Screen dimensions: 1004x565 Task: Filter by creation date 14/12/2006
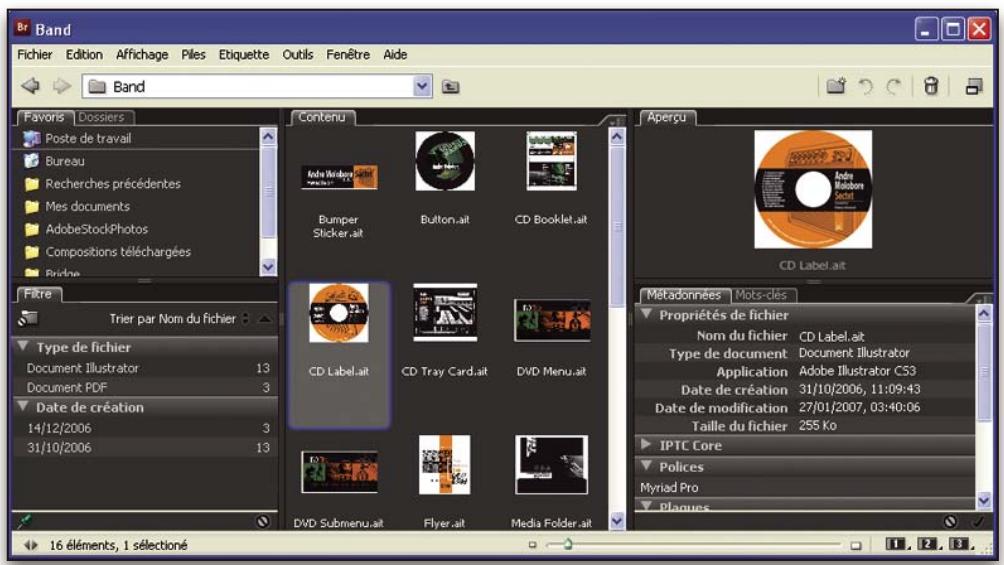145,428
